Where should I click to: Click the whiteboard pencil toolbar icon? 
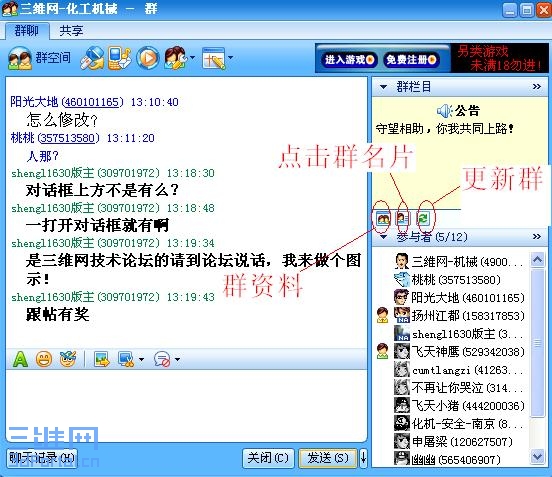(213, 58)
